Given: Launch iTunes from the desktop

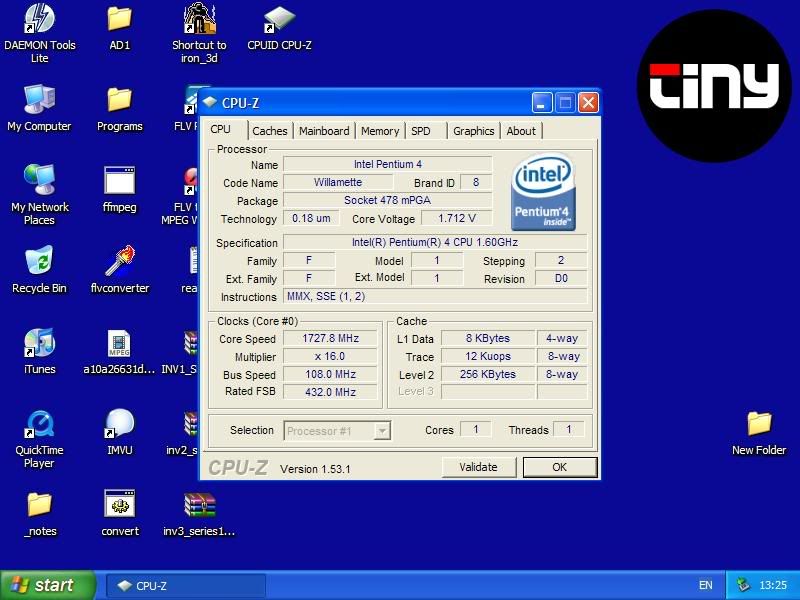Looking at the screenshot, I should click(39, 351).
